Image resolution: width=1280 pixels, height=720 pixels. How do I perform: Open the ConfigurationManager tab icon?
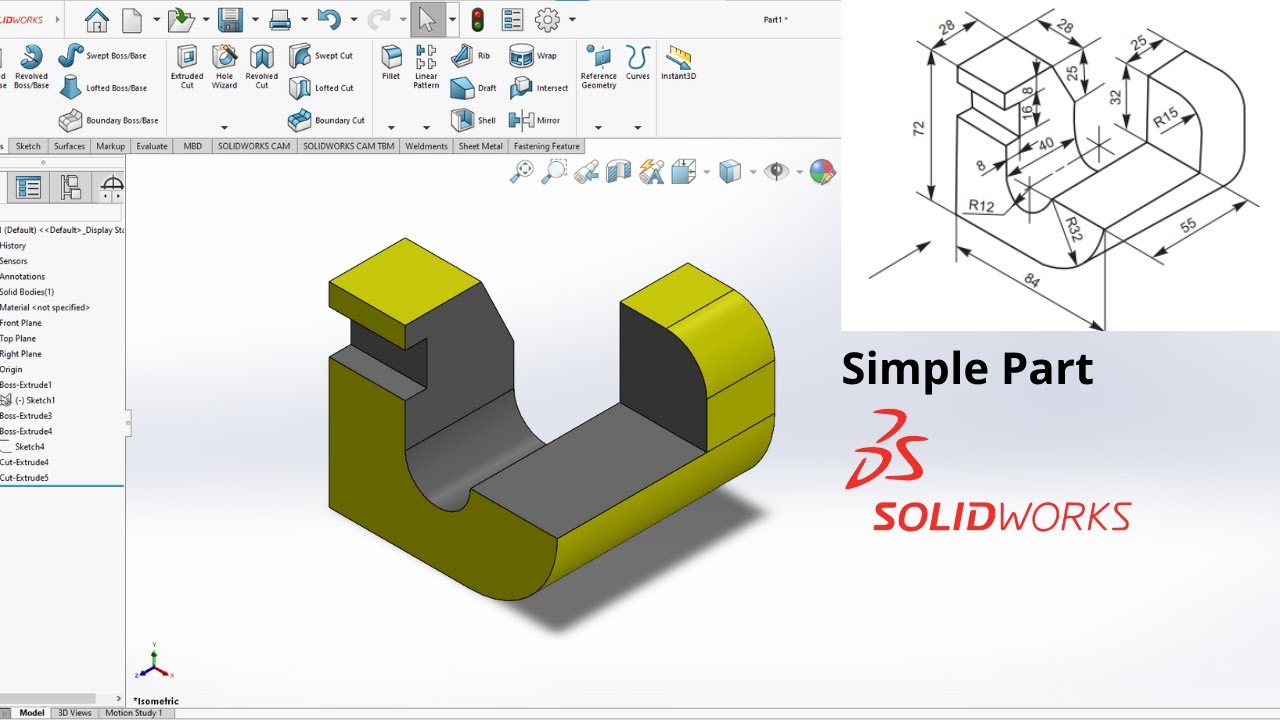(70, 187)
